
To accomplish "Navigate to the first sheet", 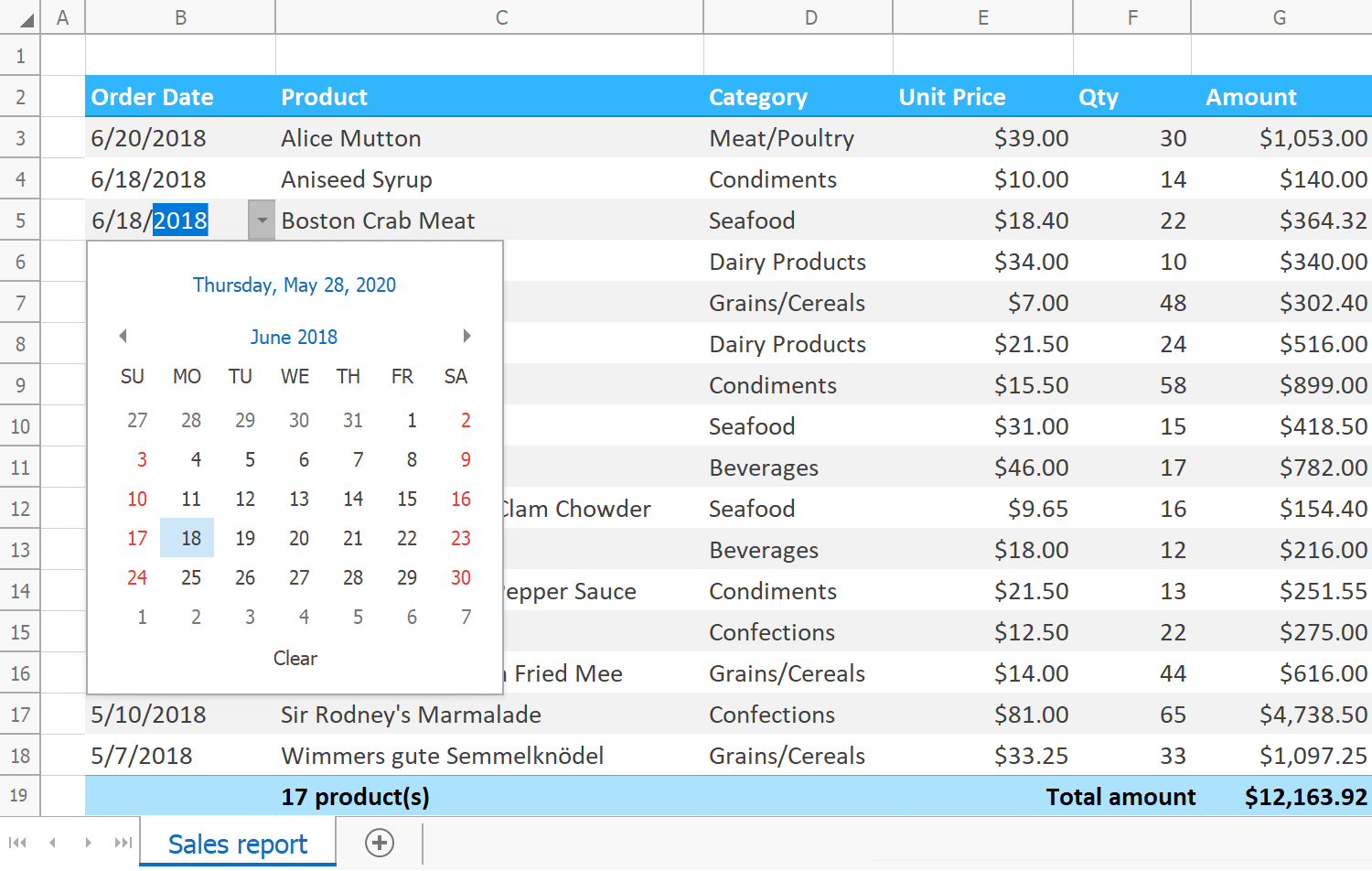I will point(18,843).
